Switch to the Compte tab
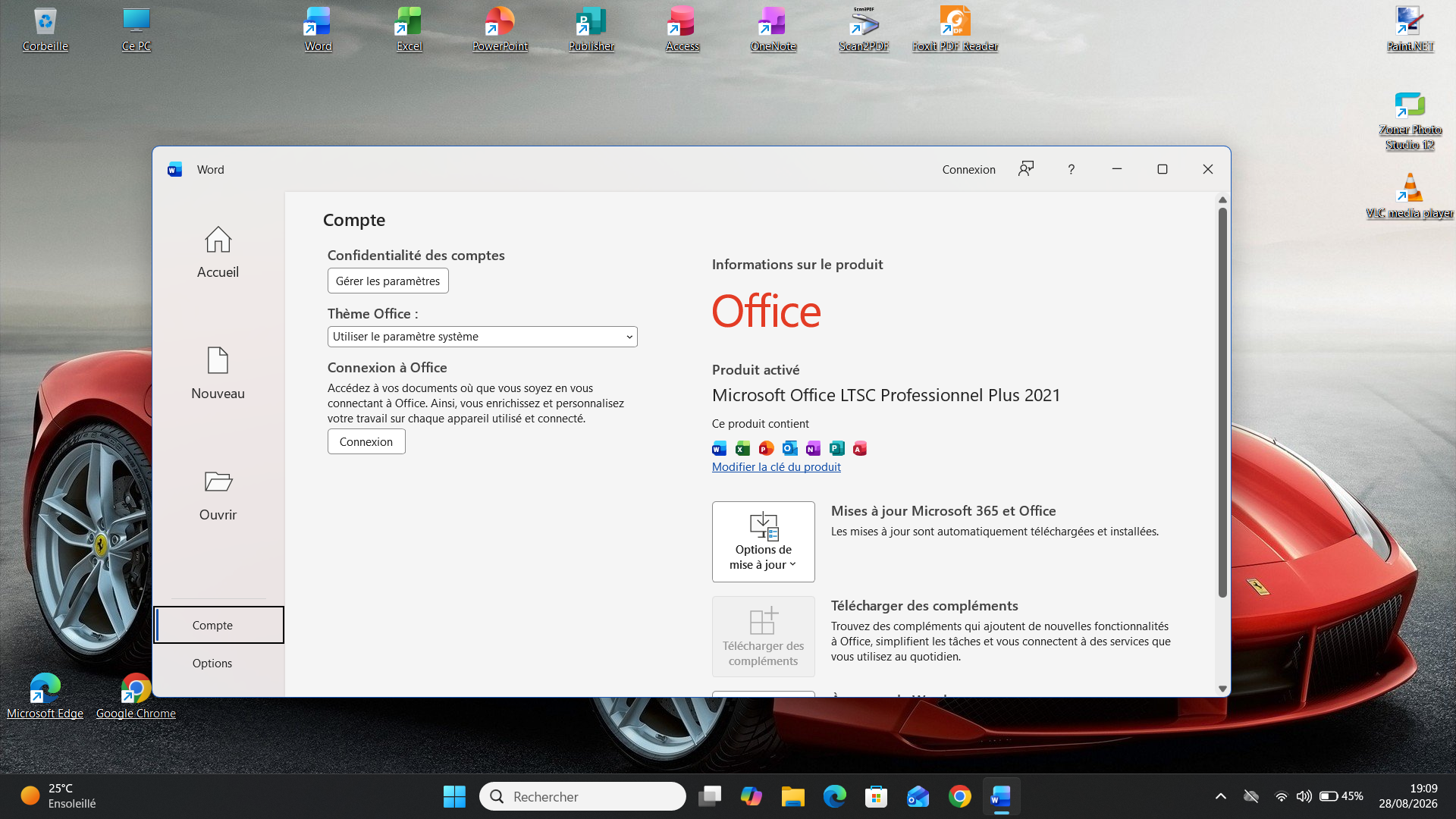The width and height of the screenshot is (1456, 819). (218, 625)
